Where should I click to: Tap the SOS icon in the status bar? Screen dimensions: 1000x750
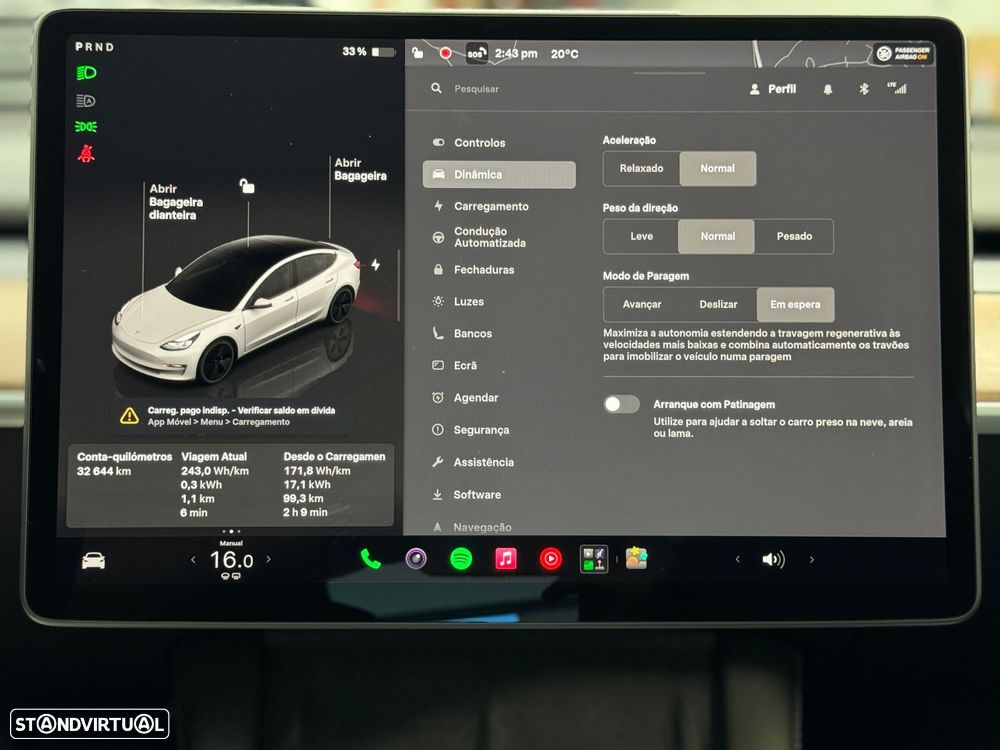(x=476, y=53)
